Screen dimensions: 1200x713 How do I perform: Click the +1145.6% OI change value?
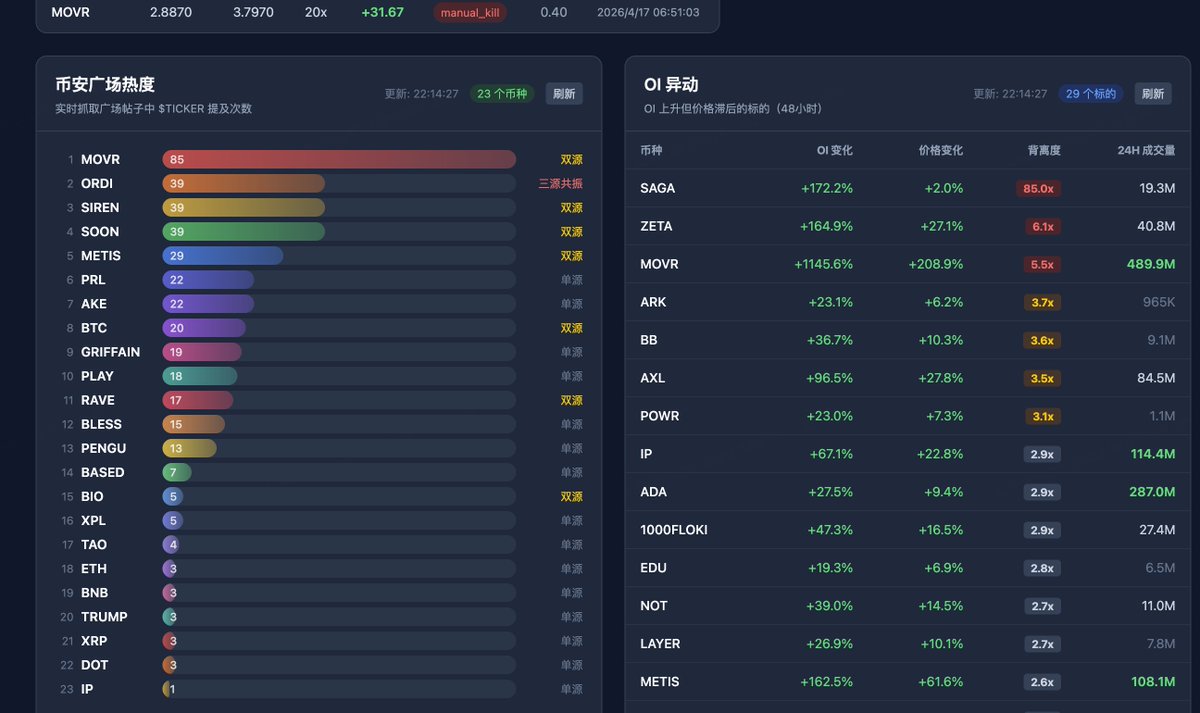click(824, 264)
